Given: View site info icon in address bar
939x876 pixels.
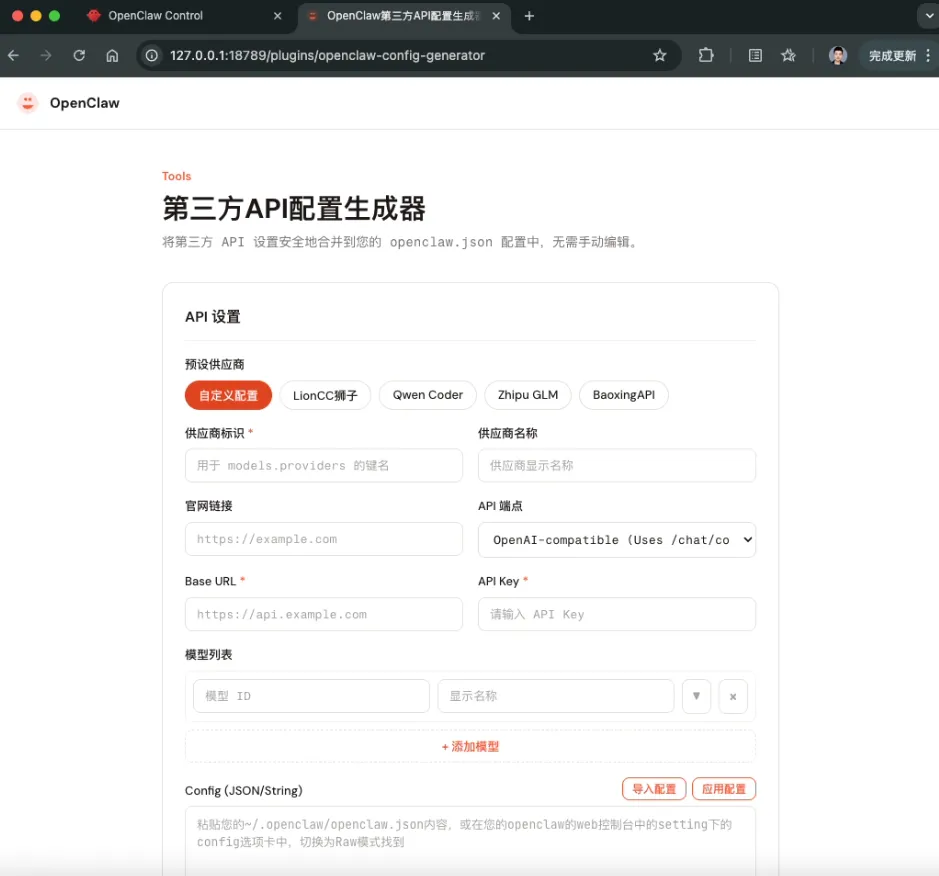Looking at the screenshot, I should 152,56.
